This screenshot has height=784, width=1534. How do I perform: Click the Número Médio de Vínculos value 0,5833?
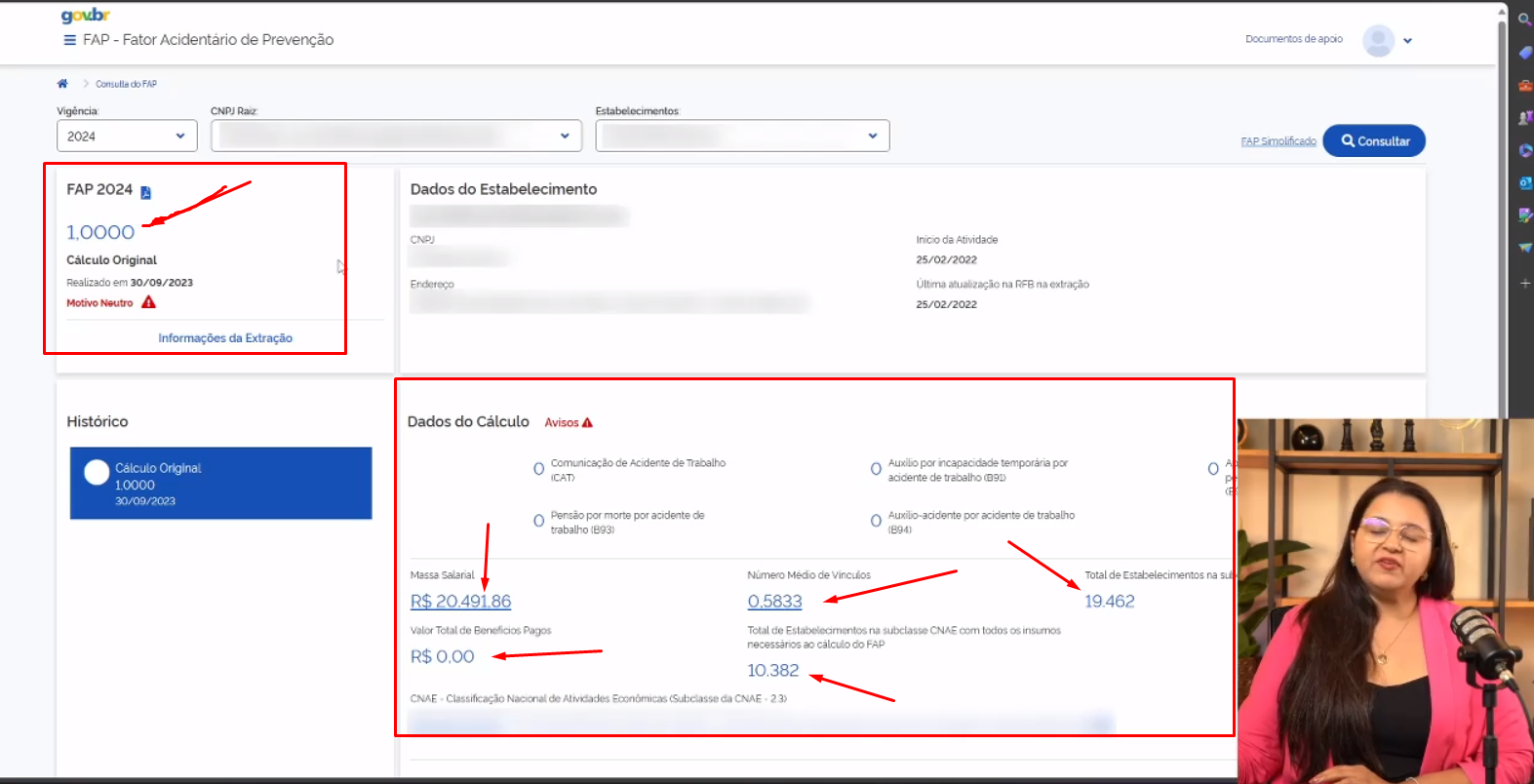coord(774,602)
